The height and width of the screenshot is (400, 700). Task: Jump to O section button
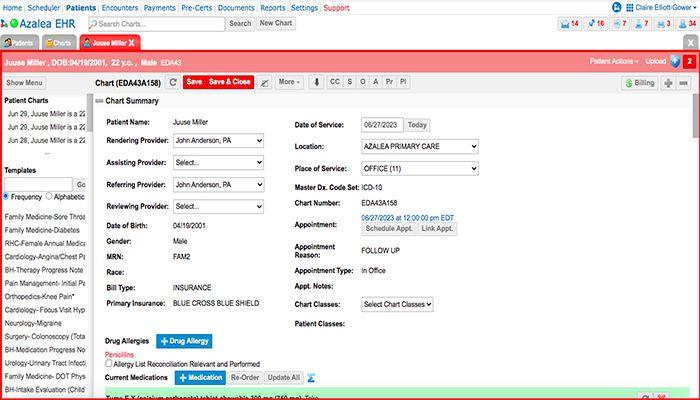point(362,82)
